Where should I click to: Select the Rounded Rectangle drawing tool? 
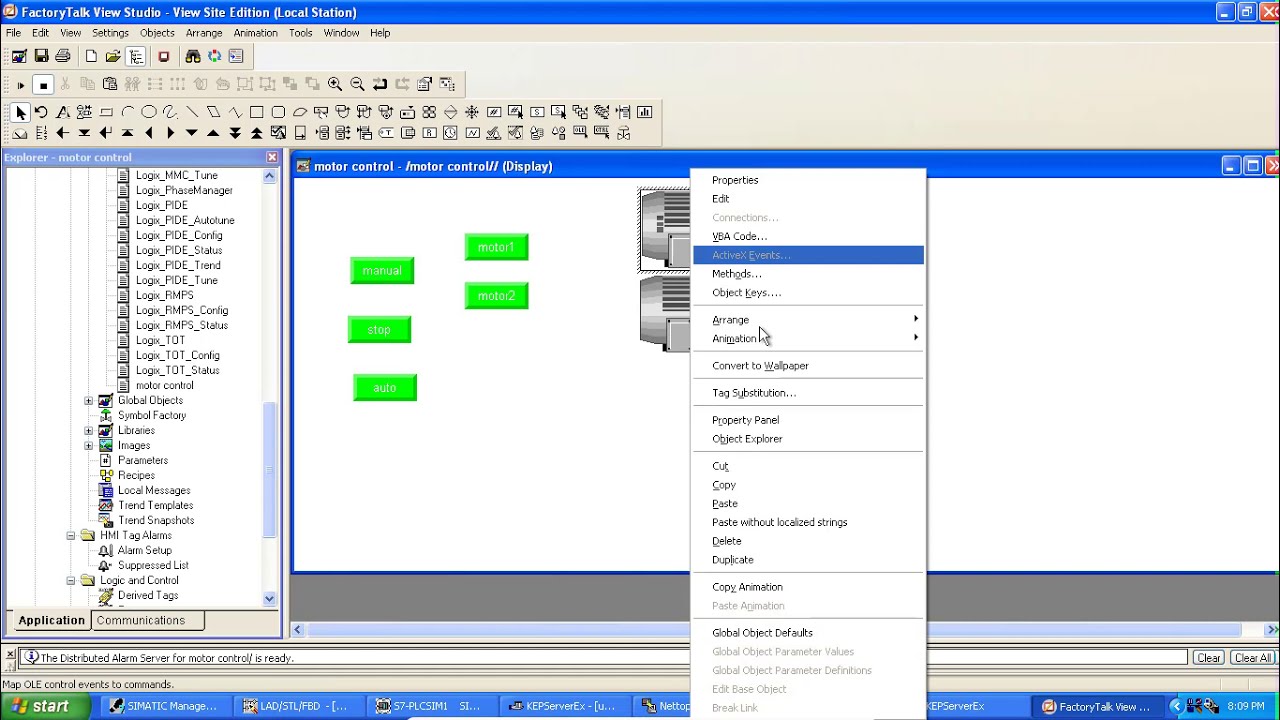click(278, 112)
